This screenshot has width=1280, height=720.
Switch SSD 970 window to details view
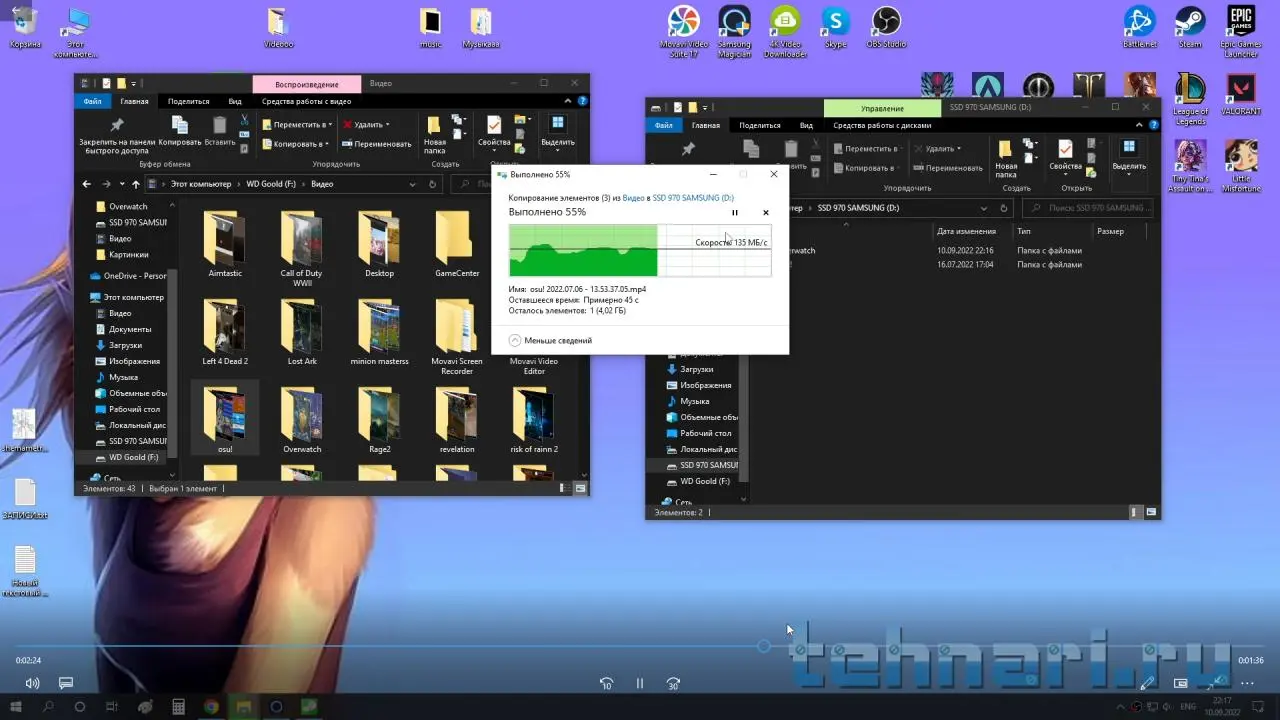tap(1135, 512)
